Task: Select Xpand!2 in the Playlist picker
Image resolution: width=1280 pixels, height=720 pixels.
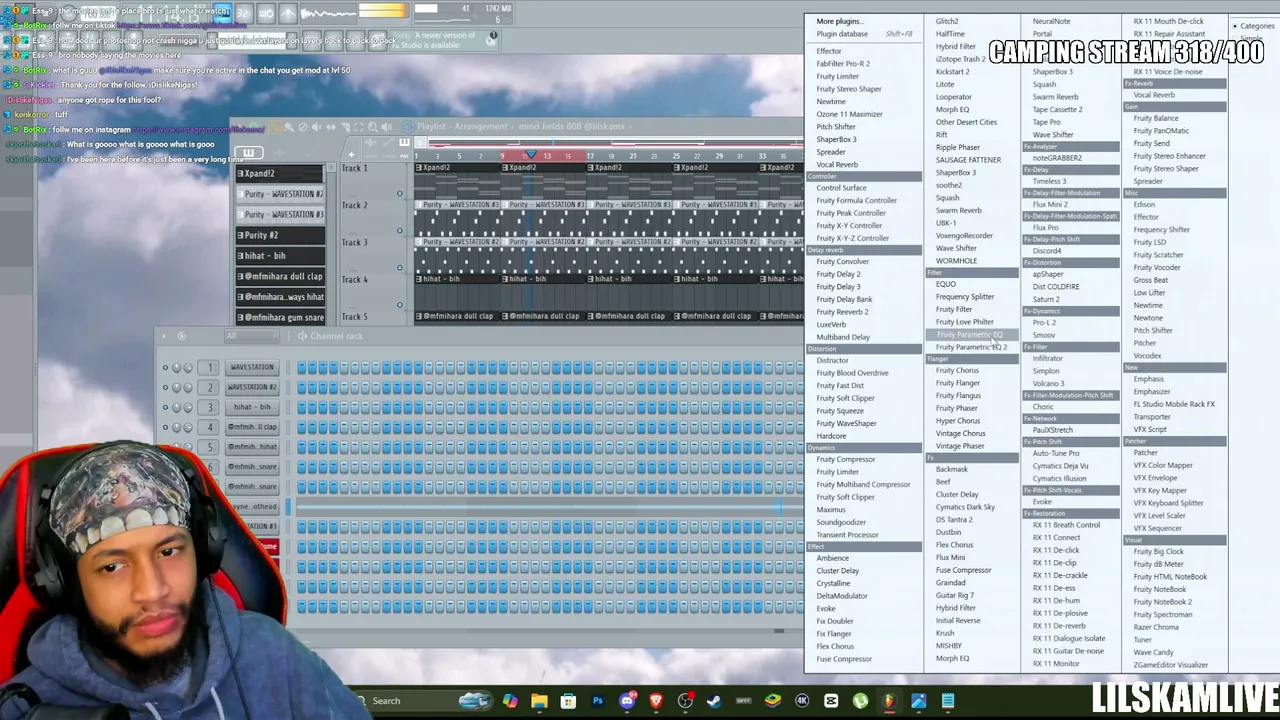Action: [280, 173]
